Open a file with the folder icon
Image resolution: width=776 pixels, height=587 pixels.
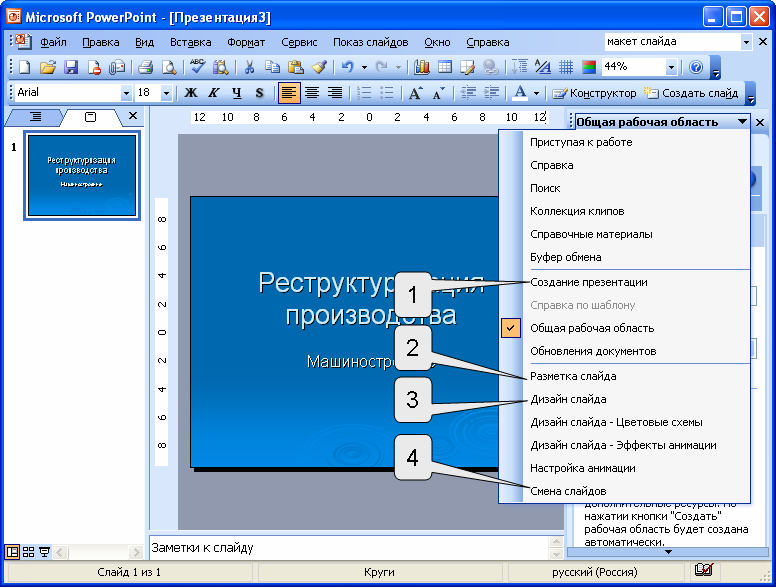(48, 67)
